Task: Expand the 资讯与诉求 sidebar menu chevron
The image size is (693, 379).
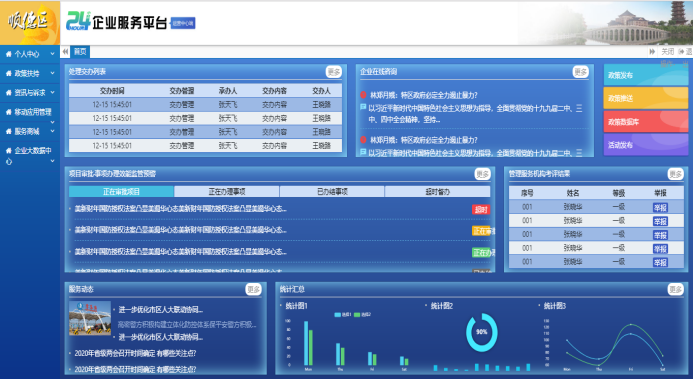Action: (53, 92)
